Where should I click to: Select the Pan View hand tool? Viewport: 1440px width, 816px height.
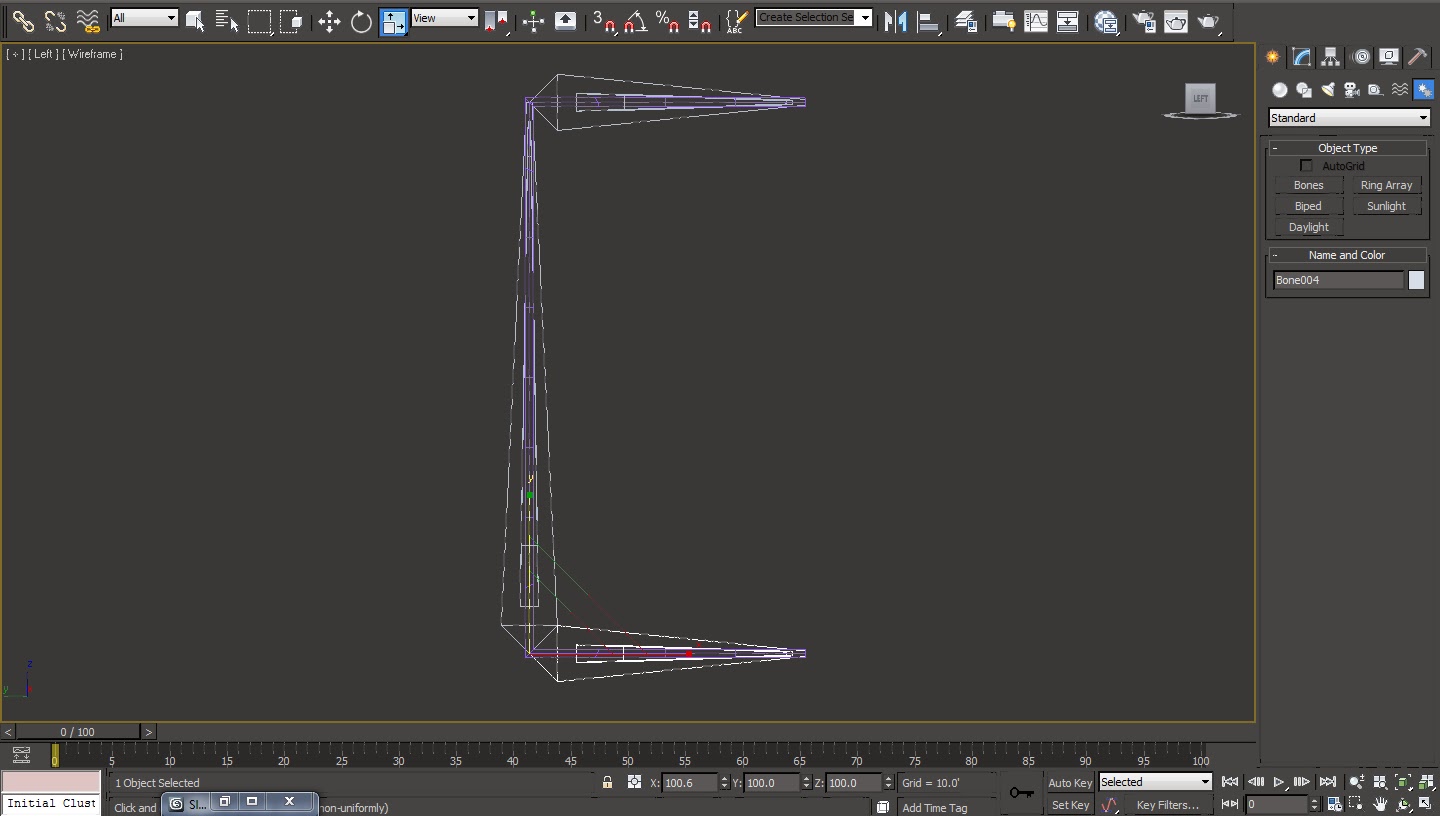[1380, 804]
